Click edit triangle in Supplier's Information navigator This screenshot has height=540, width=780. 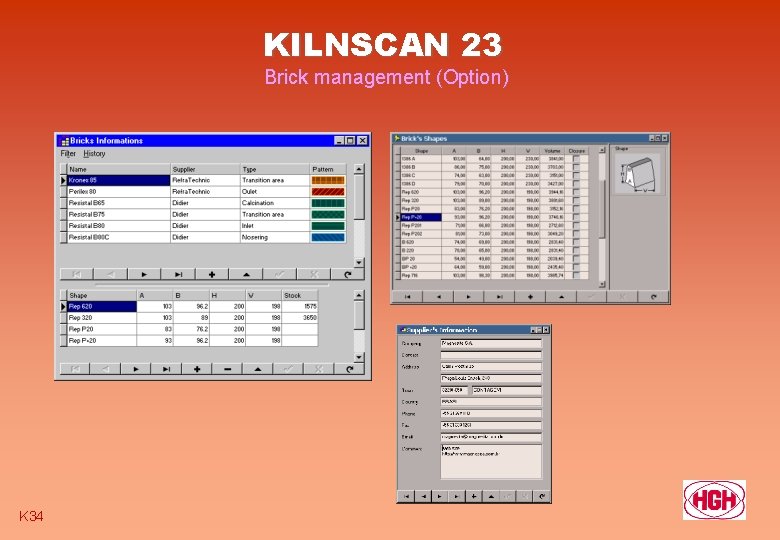pyautogui.click(x=491, y=496)
